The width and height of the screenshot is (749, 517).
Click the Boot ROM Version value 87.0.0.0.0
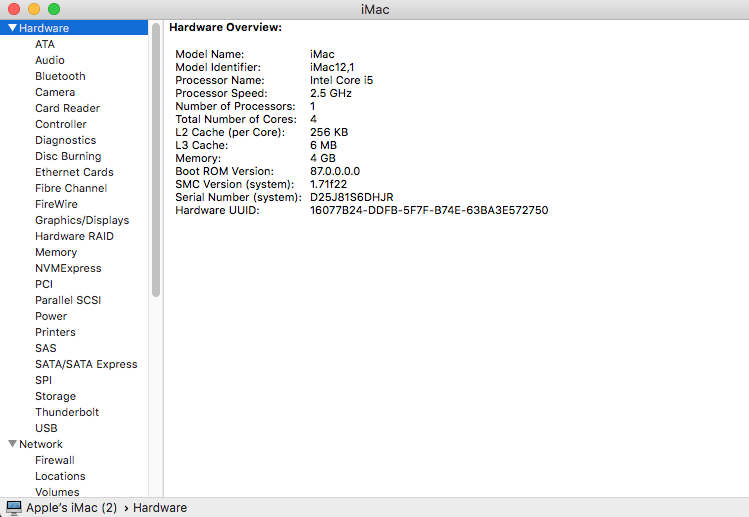(x=335, y=171)
